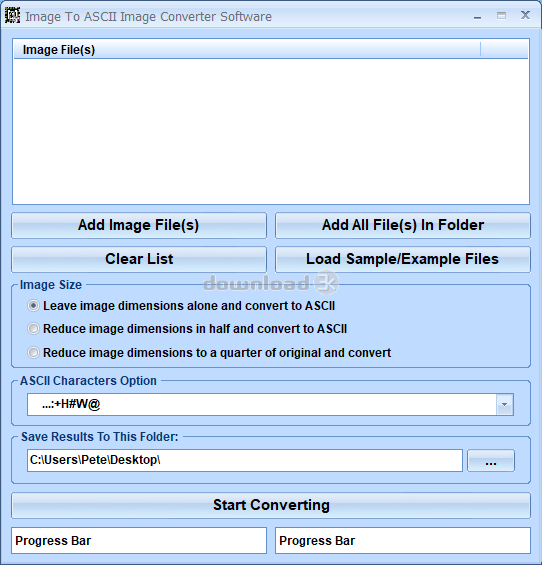
Task: Load Sample/Example Files
Action: (403, 259)
